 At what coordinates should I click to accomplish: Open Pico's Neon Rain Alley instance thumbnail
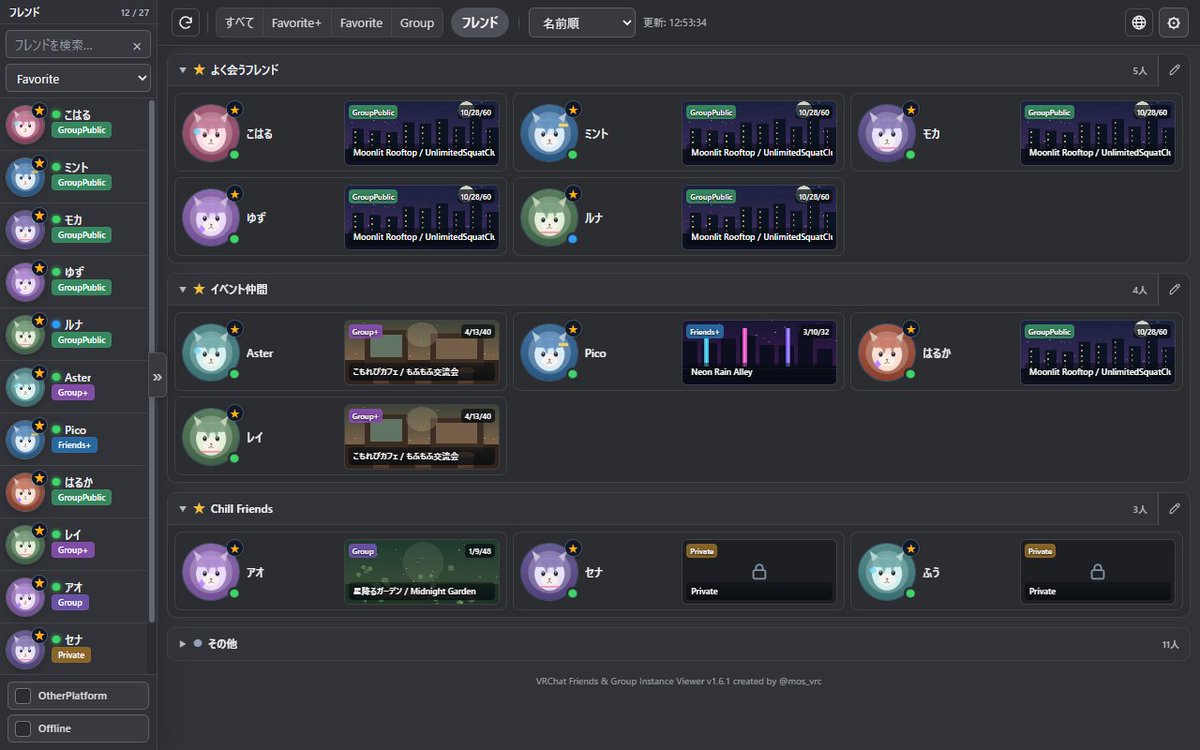(x=759, y=352)
